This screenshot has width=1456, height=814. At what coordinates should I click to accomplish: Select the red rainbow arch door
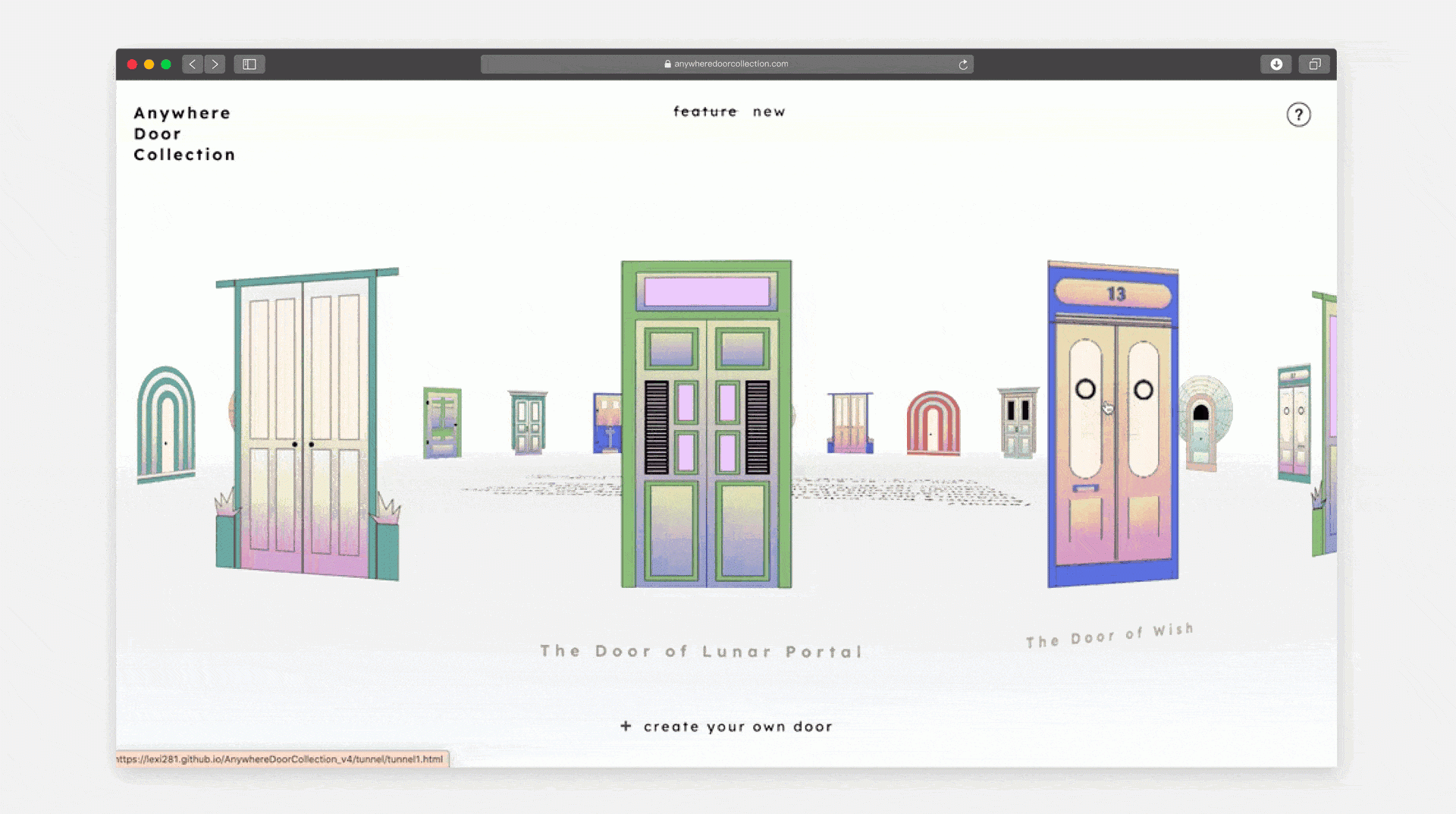coord(934,423)
